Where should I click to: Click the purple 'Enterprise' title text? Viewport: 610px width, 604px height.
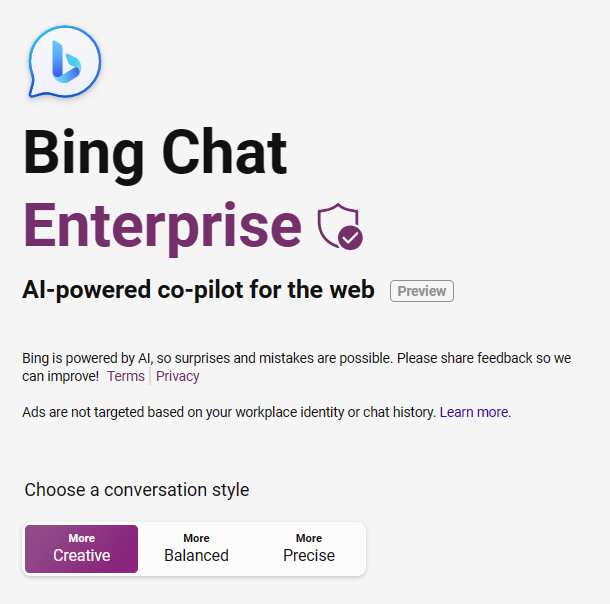click(162, 226)
